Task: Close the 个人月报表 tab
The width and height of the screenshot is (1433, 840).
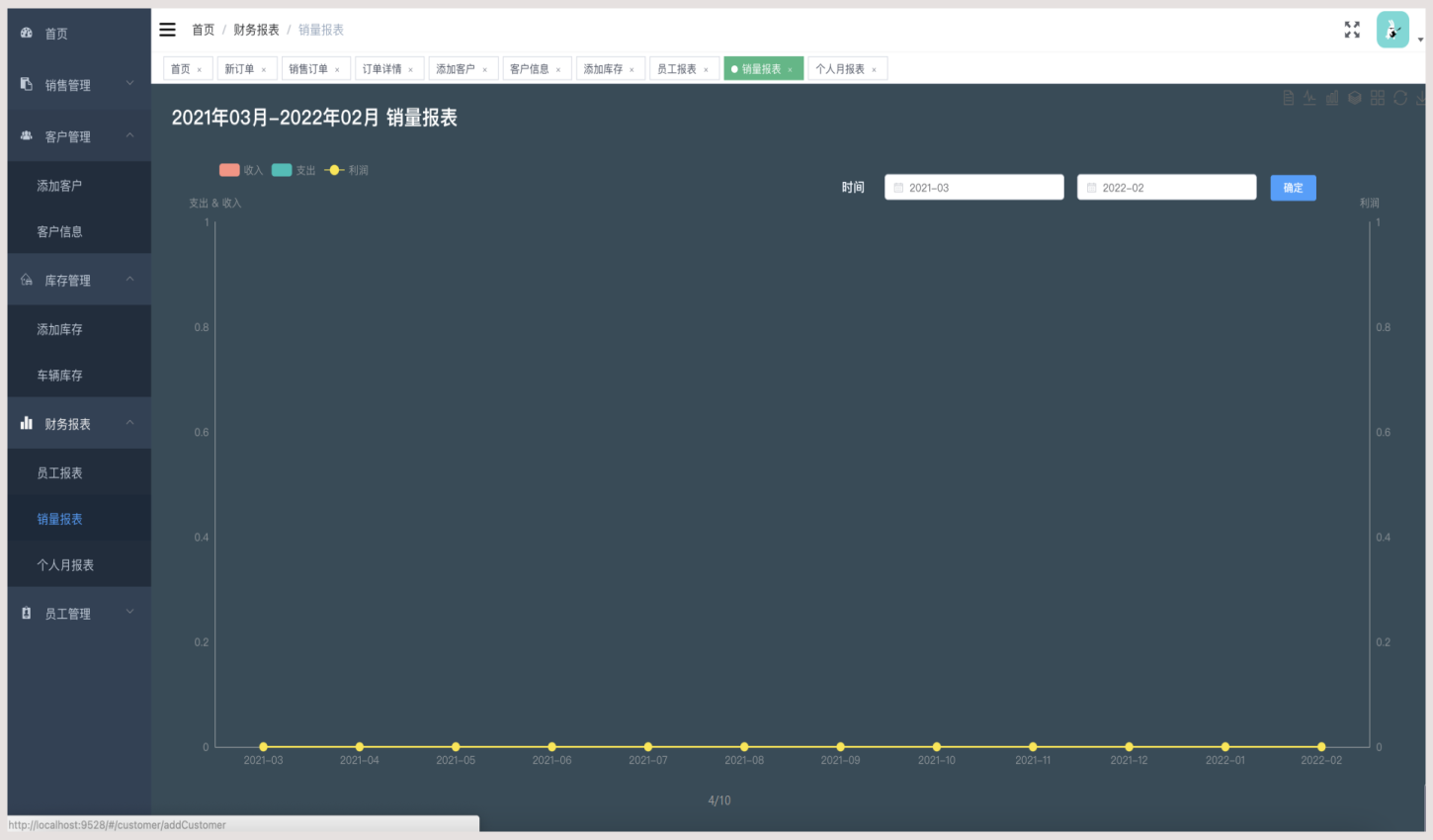Action: point(875,70)
